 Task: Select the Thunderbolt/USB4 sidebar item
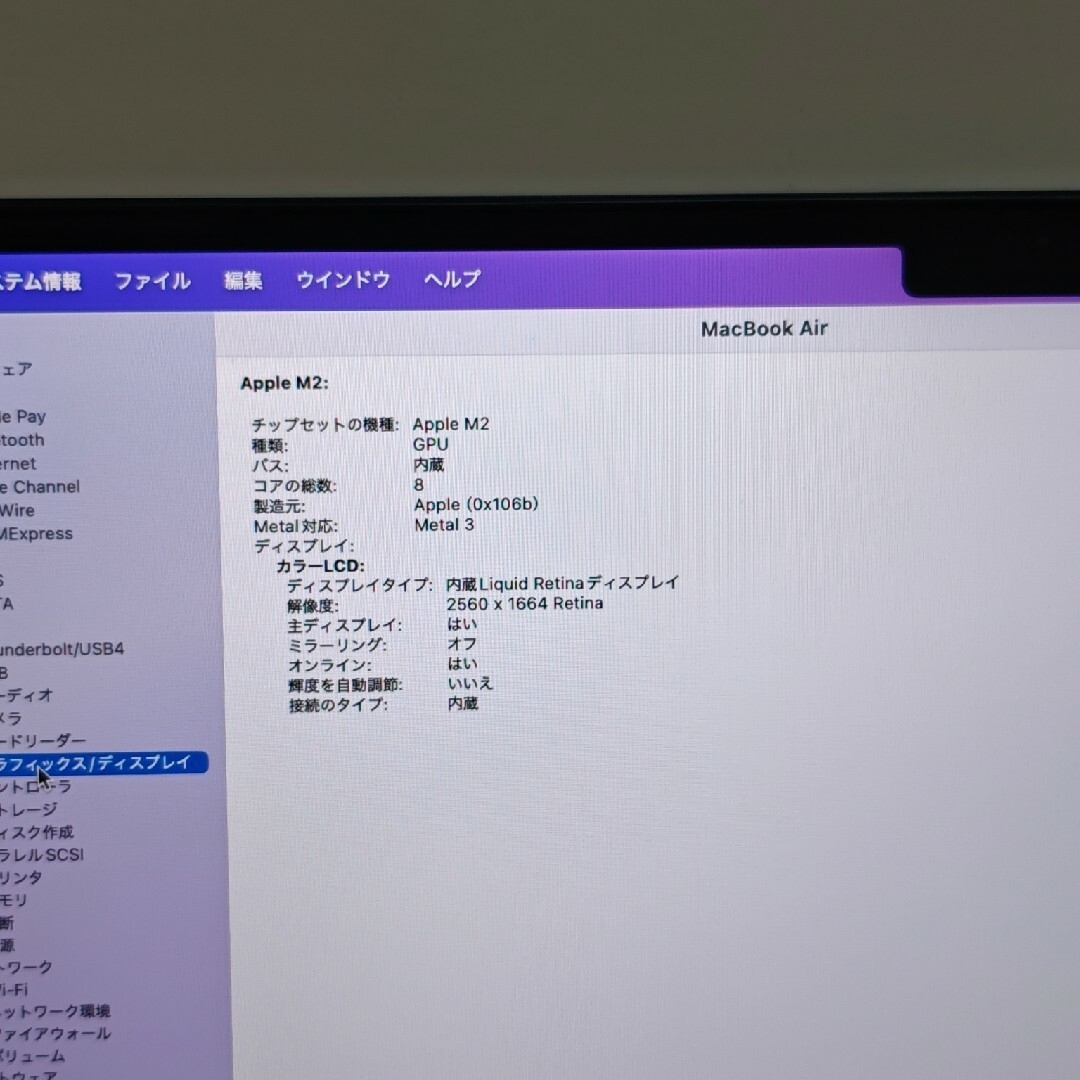point(62,649)
